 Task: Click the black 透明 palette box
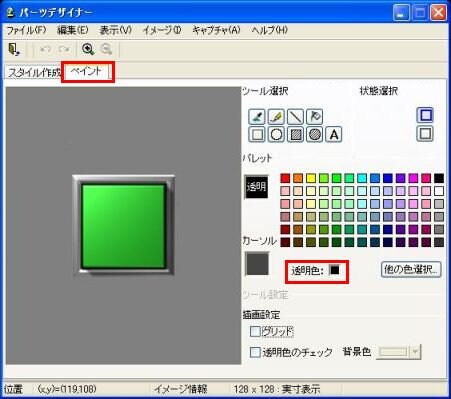(x=256, y=187)
